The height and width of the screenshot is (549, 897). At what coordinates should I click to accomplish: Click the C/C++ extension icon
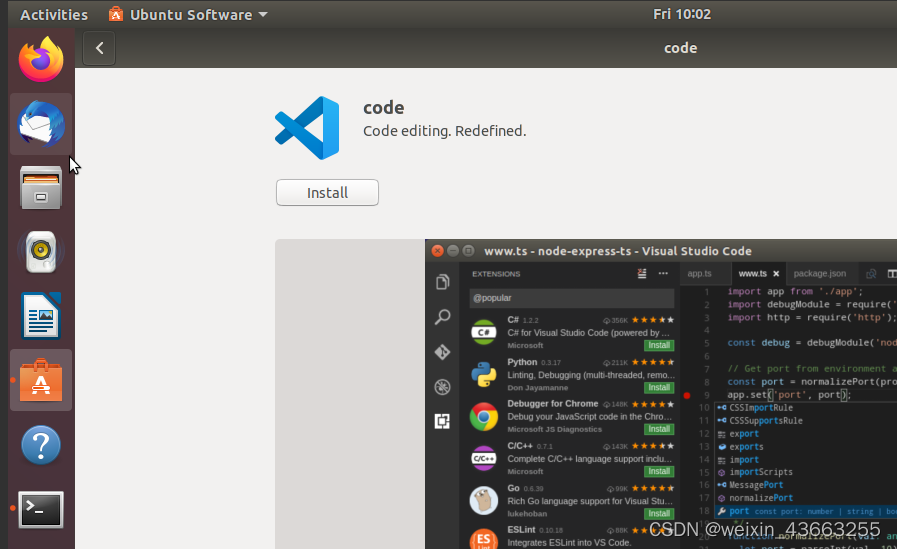[x=484, y=459]
